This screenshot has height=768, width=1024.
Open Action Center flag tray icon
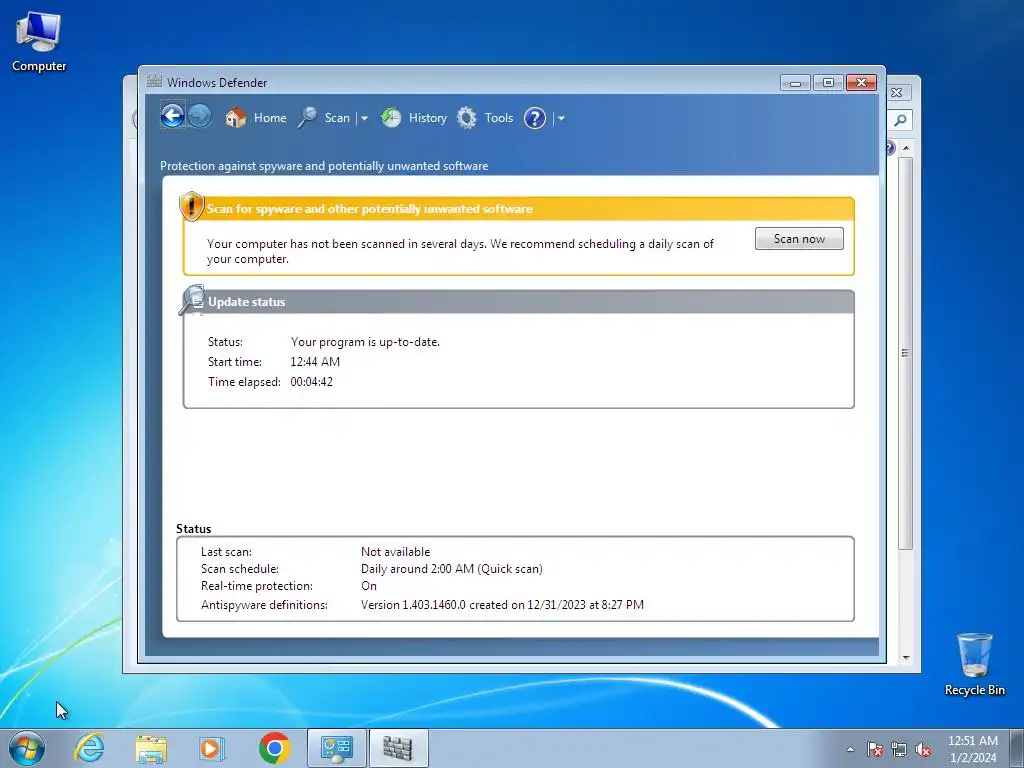874,749
